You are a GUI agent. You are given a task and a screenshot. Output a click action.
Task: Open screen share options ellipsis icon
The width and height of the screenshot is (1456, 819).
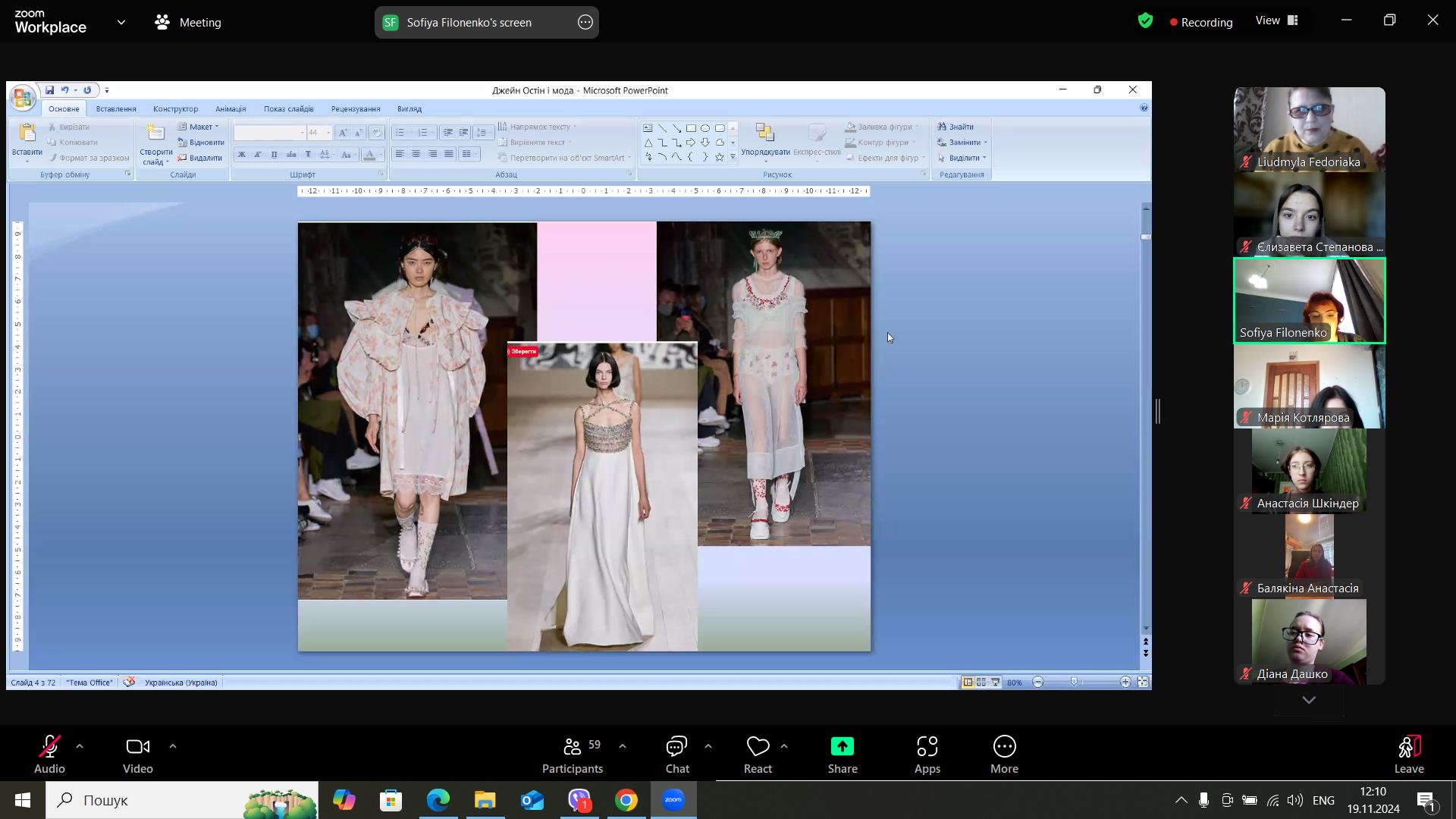coord(585,23)
